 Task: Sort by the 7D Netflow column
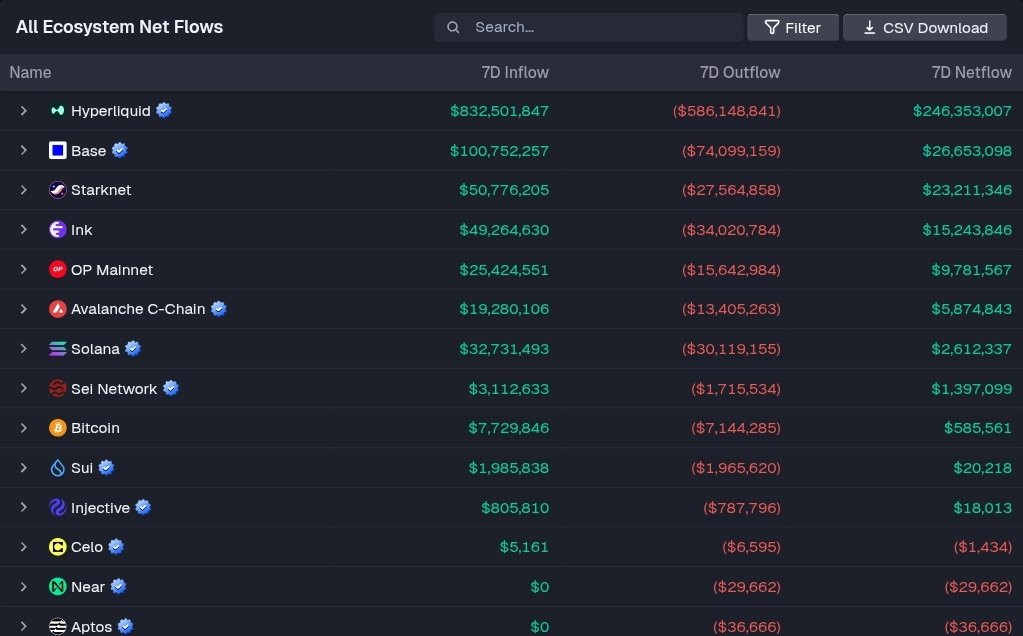[x=971, y=72]
